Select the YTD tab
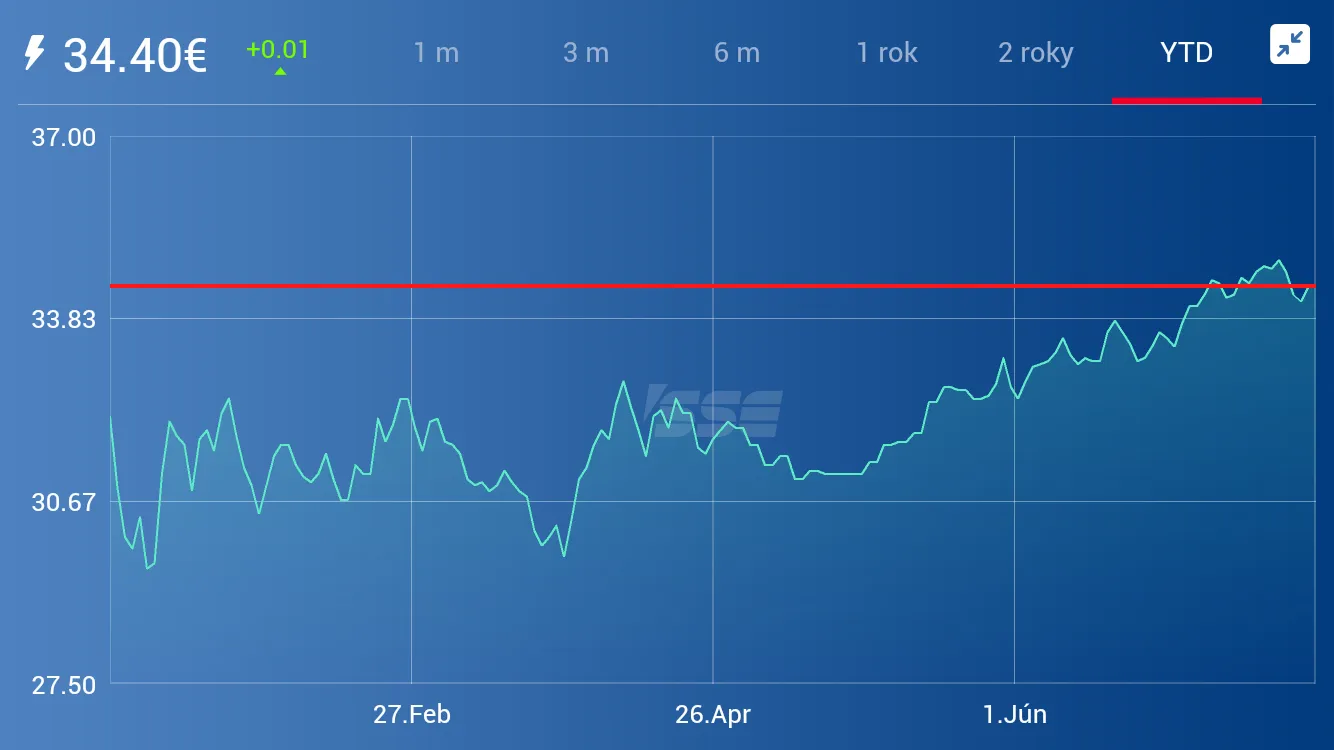 (x=1187, y=53)
